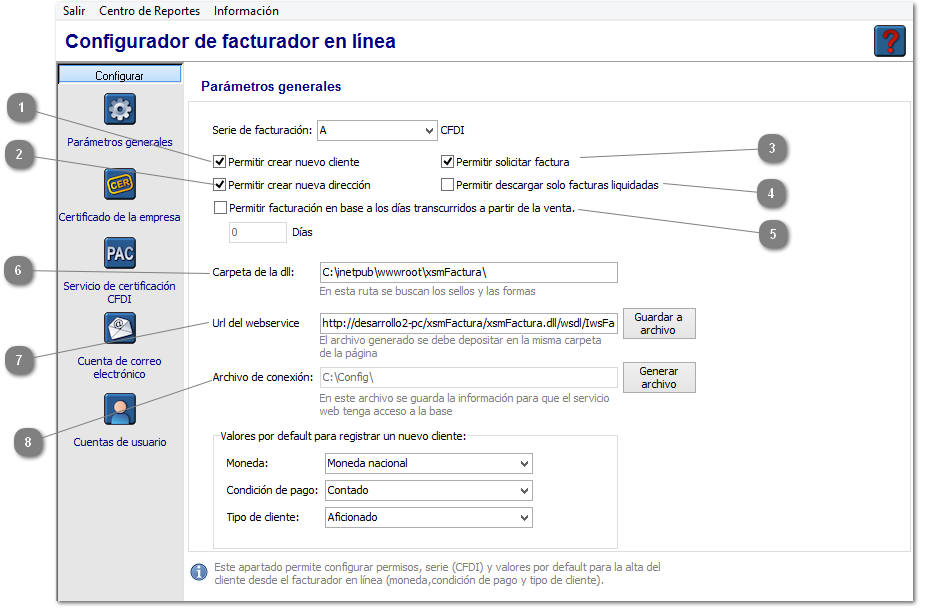Click Parámetros generales sidebar label
Viewport: 926px width, 614px height.
120,142
